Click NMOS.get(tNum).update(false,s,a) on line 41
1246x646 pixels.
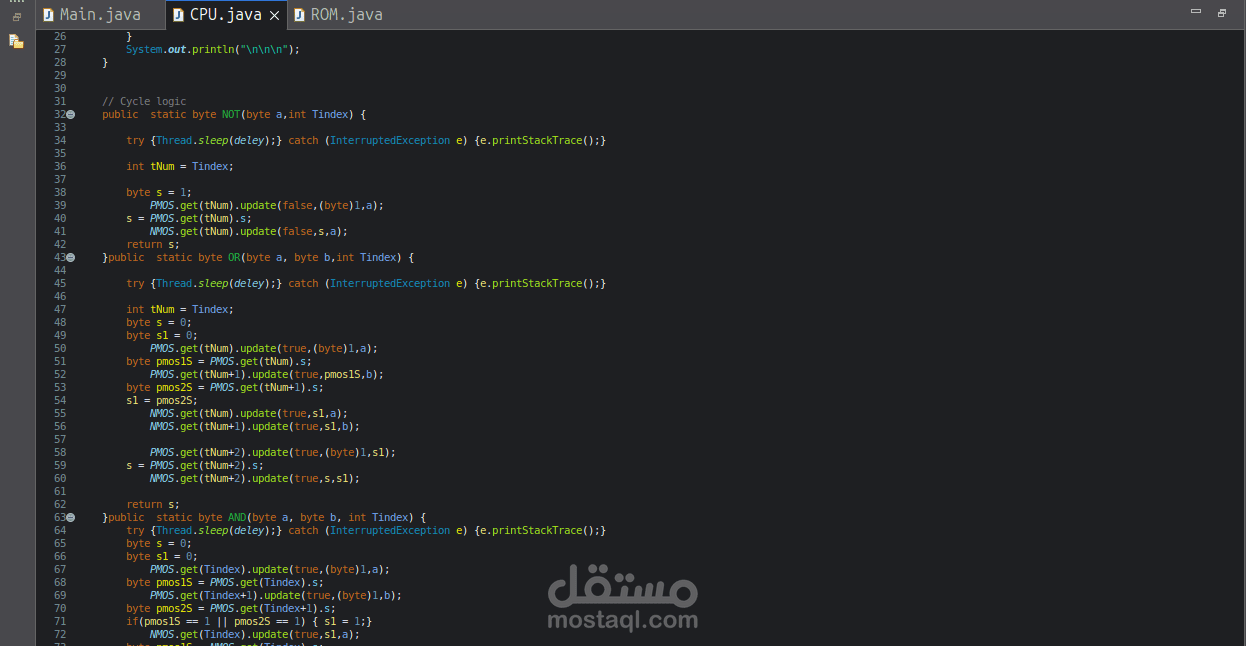tap(249, 231)
